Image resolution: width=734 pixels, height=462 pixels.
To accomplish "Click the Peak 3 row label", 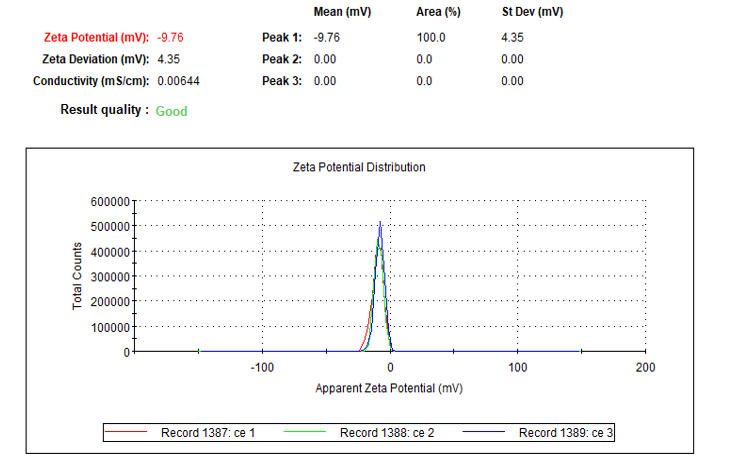I will [x=281, y=81].
